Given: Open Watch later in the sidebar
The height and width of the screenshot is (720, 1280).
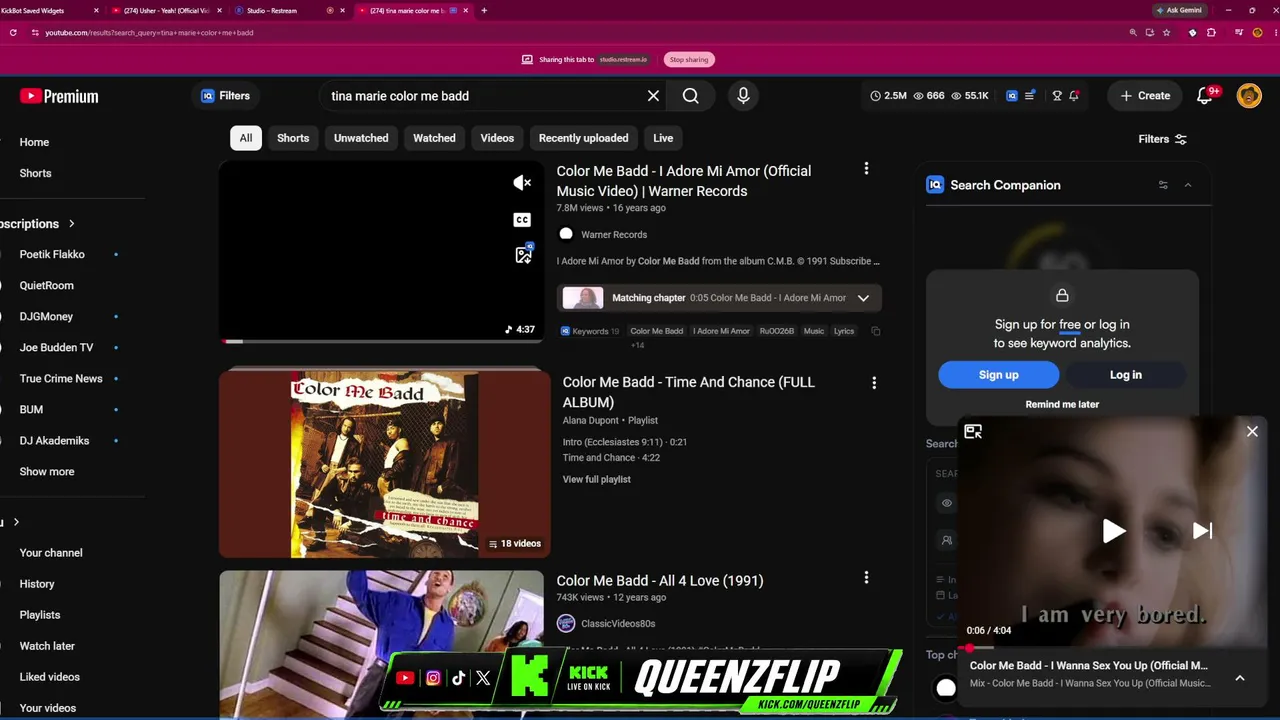Looking at the screenshot, I should (x=47, y=646).
